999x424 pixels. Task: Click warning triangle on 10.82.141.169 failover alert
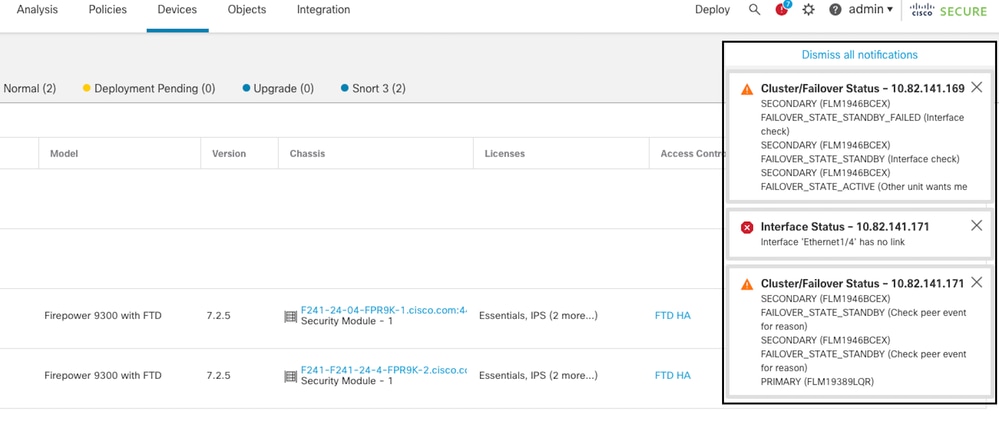point(747,89)
